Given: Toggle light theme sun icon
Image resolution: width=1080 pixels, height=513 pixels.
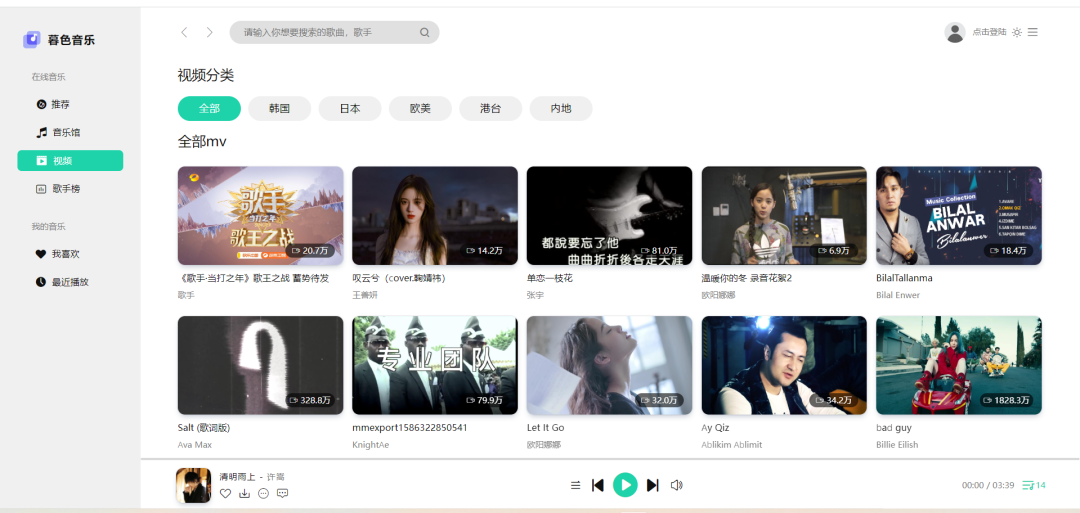Looking at the screenshot, I should (1017, 32).
